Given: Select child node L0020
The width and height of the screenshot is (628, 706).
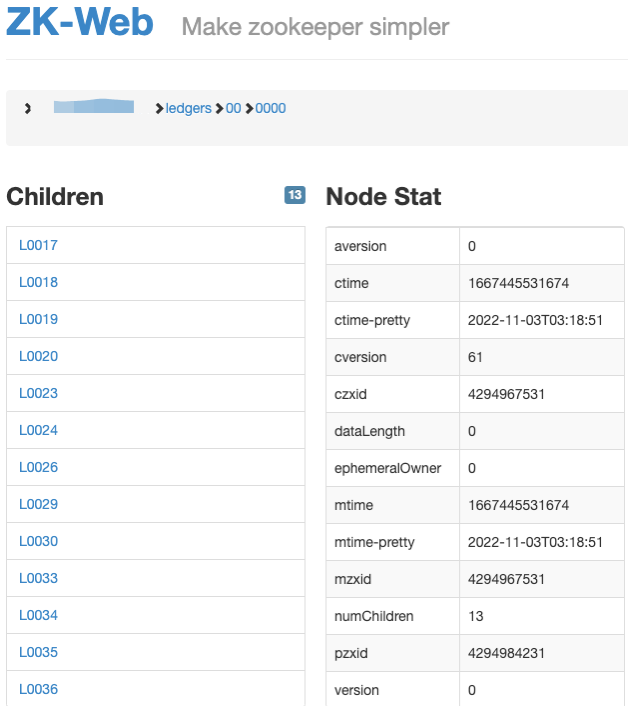Looking at the screenshot, I should (39, 356).
